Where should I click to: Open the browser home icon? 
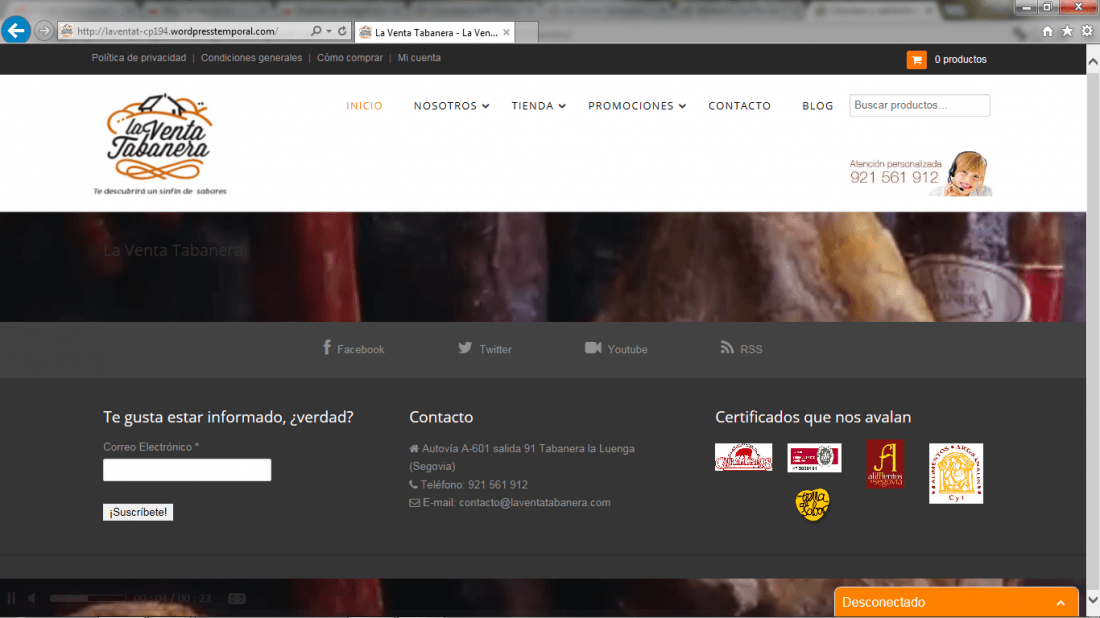click(1047, 31)
